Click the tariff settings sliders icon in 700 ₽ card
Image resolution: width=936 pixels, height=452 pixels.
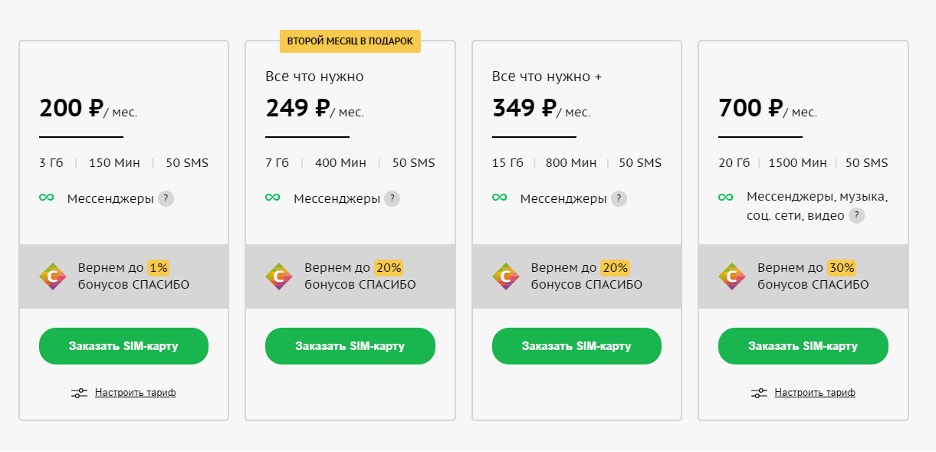click(x=759, y=393)
